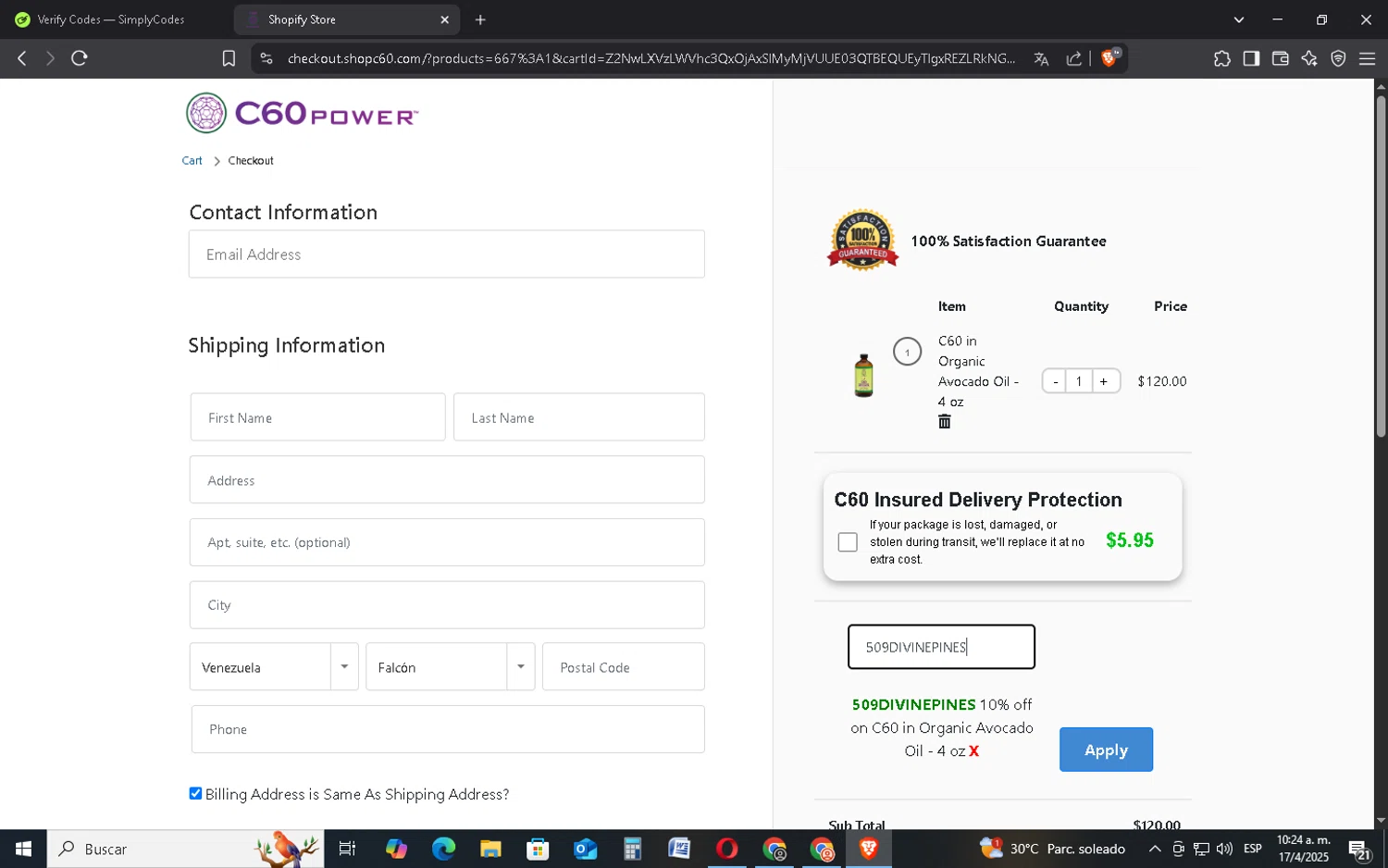Remove the 509DIVINEPINES coupon with red X

pyautogui.click(x=973, y=751)
